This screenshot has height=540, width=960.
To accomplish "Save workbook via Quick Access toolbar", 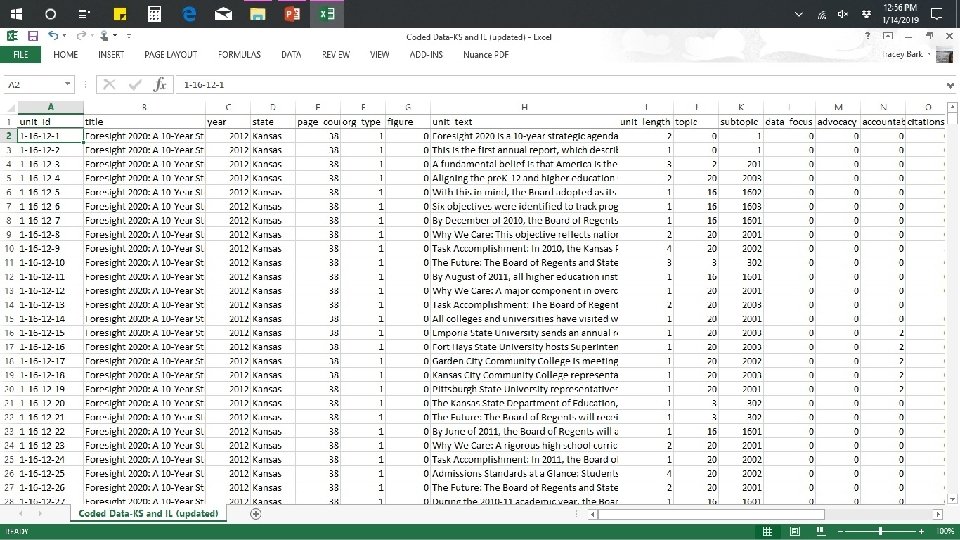I will point(33,36).
